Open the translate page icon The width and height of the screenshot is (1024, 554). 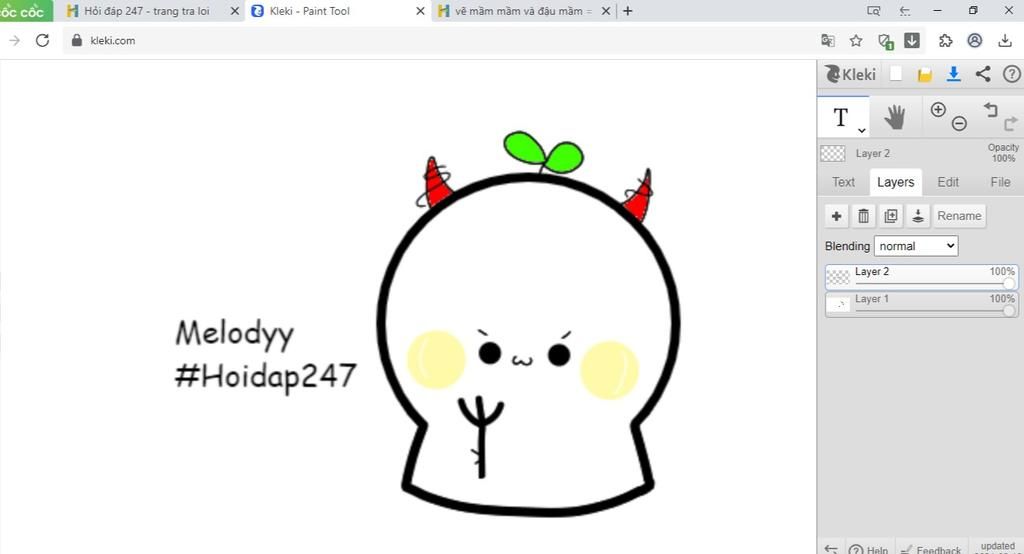coord(827,41)
